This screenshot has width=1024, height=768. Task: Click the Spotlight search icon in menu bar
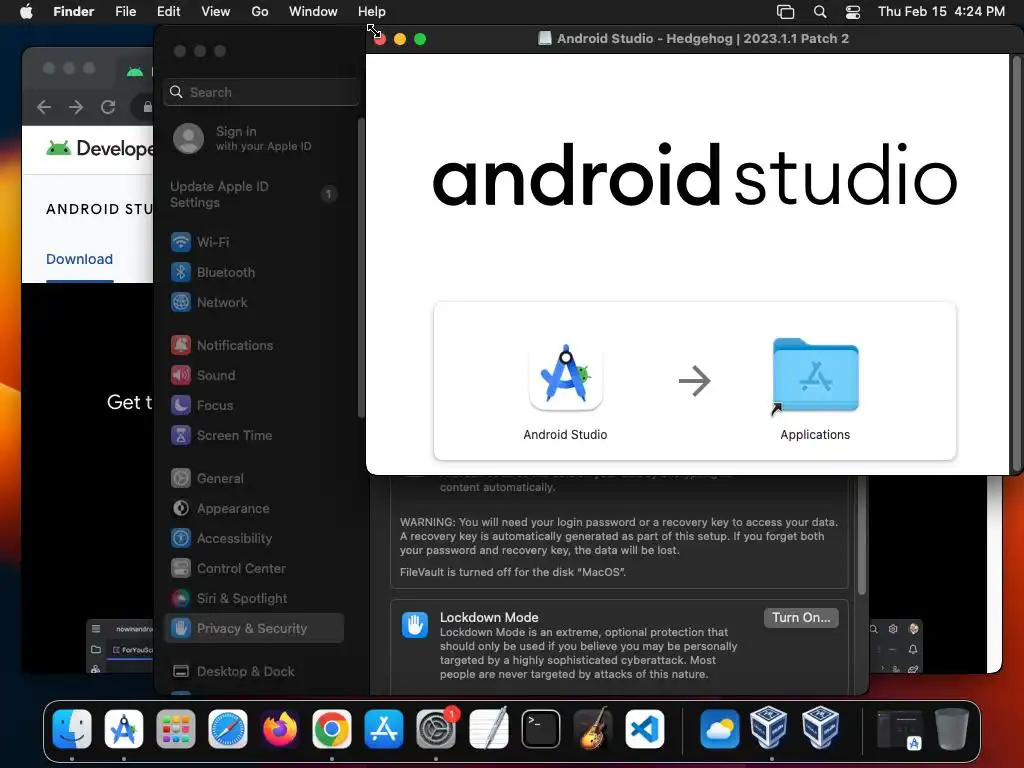(820, 12)
